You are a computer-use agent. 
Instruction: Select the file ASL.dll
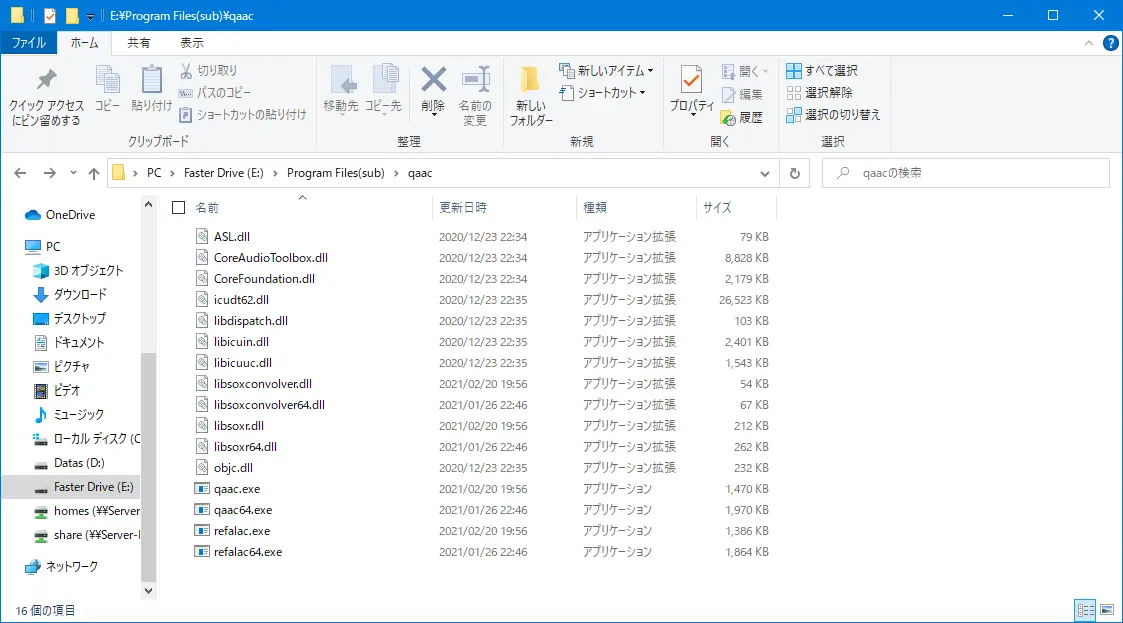pyautogui.click(x=231, y=237)
